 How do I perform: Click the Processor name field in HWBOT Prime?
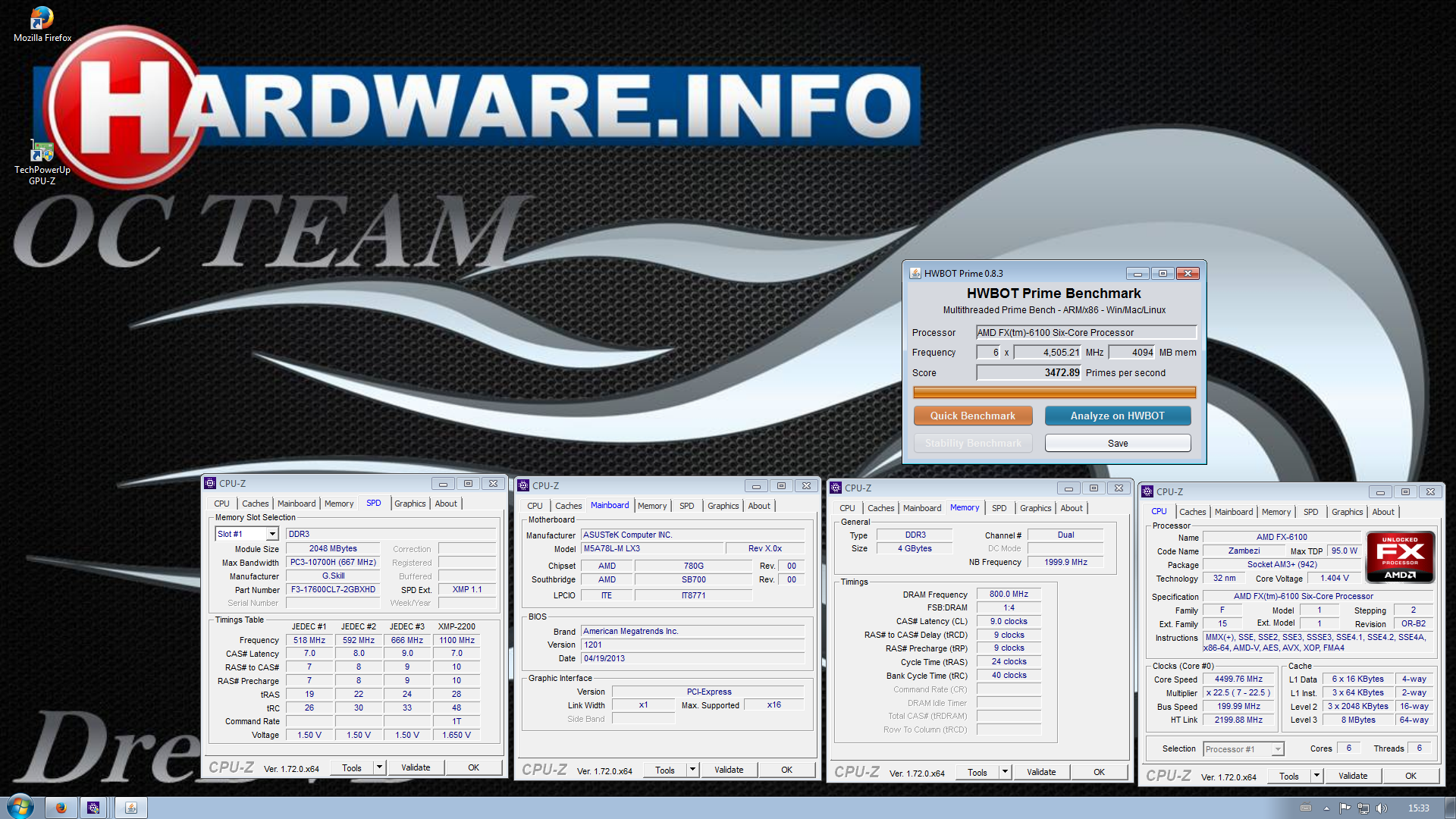pyautogui.click(x=1086, y=332)
